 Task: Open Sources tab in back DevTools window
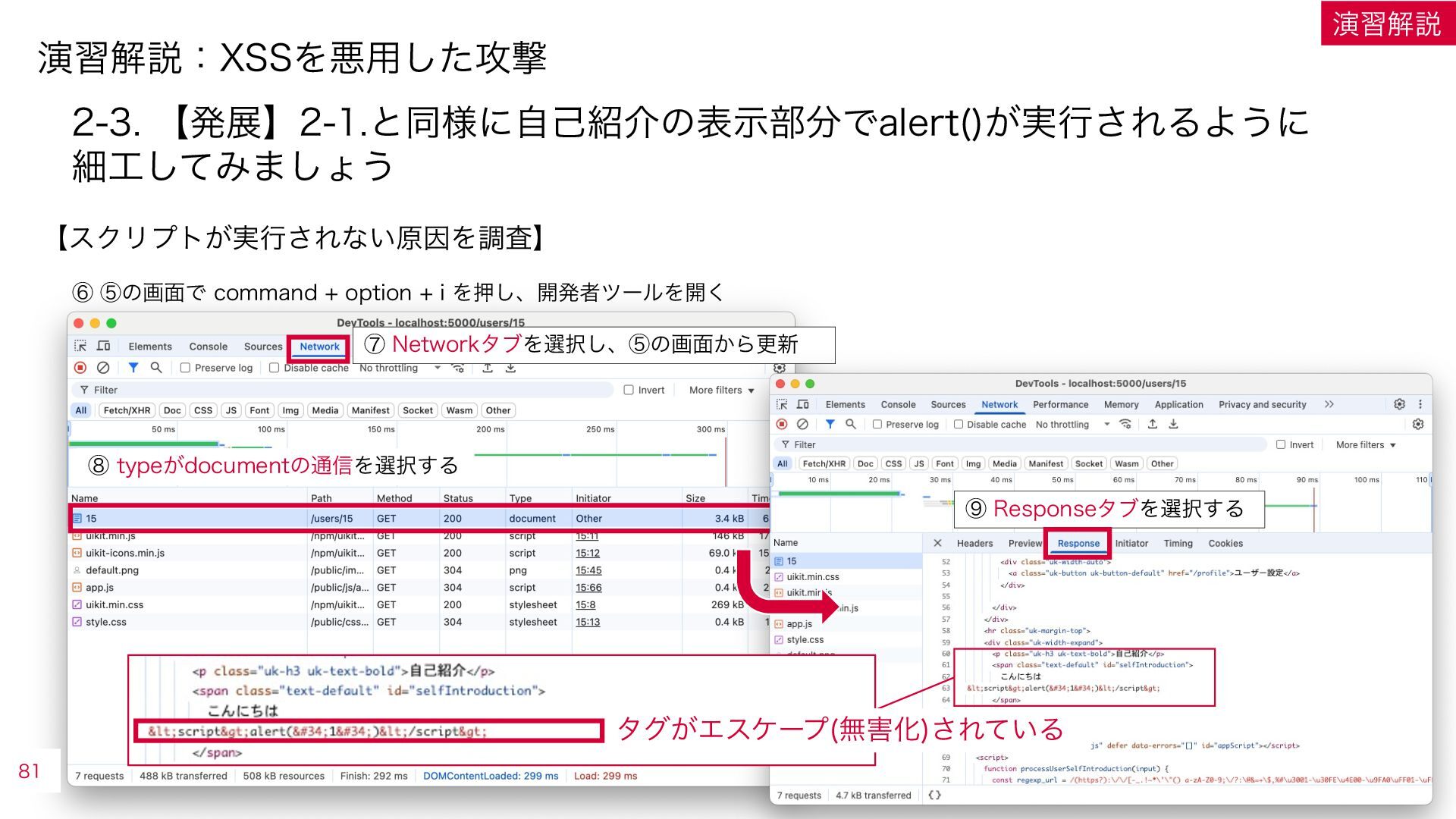[x=263, y=347]
